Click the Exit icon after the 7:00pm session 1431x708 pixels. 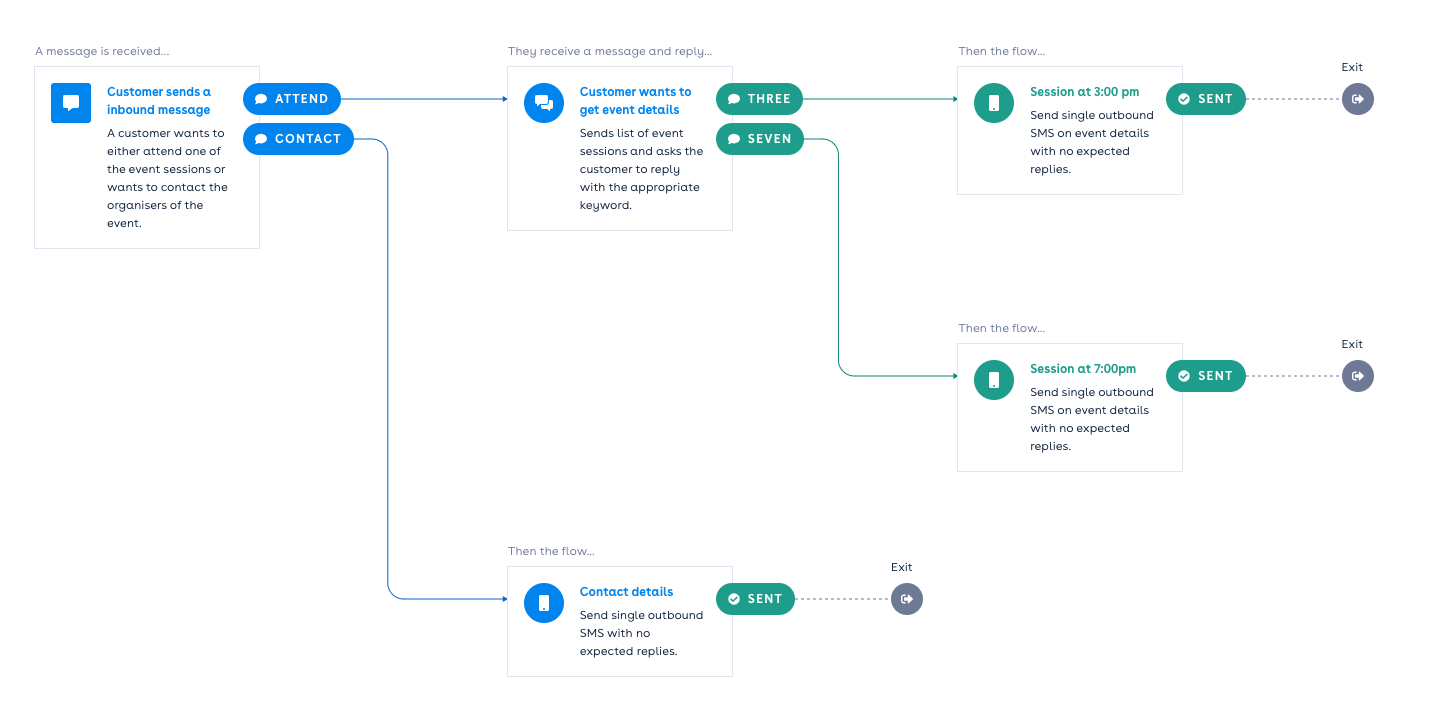point(1358,376)
